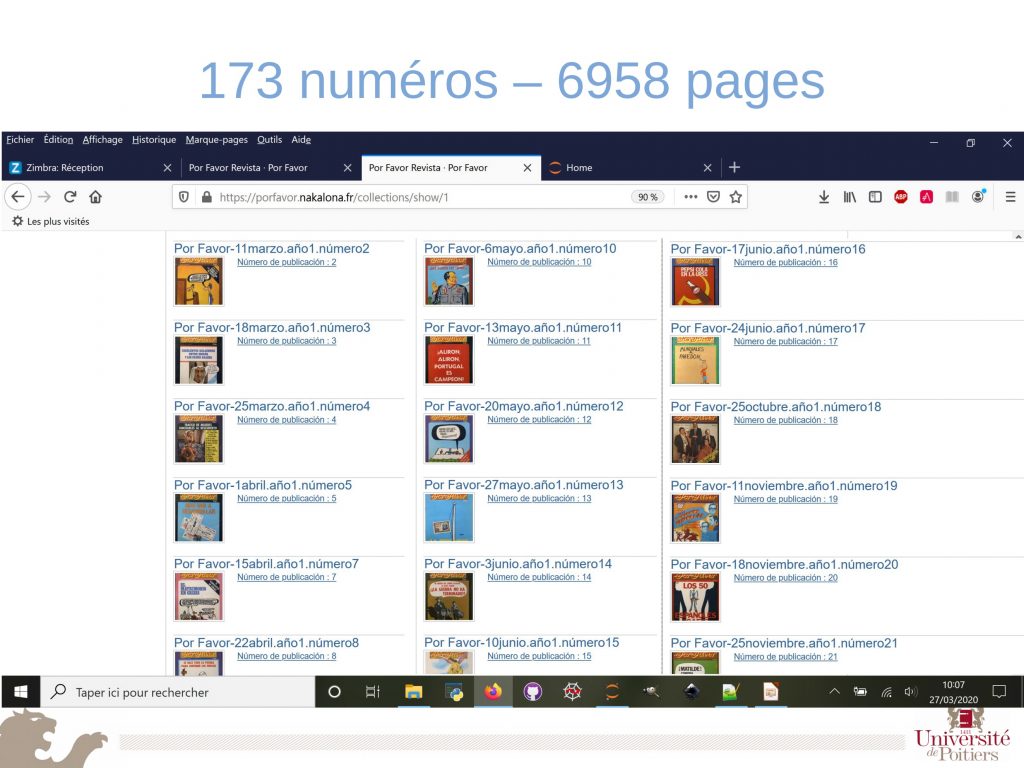1024x768 pixels.
Task: Click the URL address bar
Action: tap(420, 197)
